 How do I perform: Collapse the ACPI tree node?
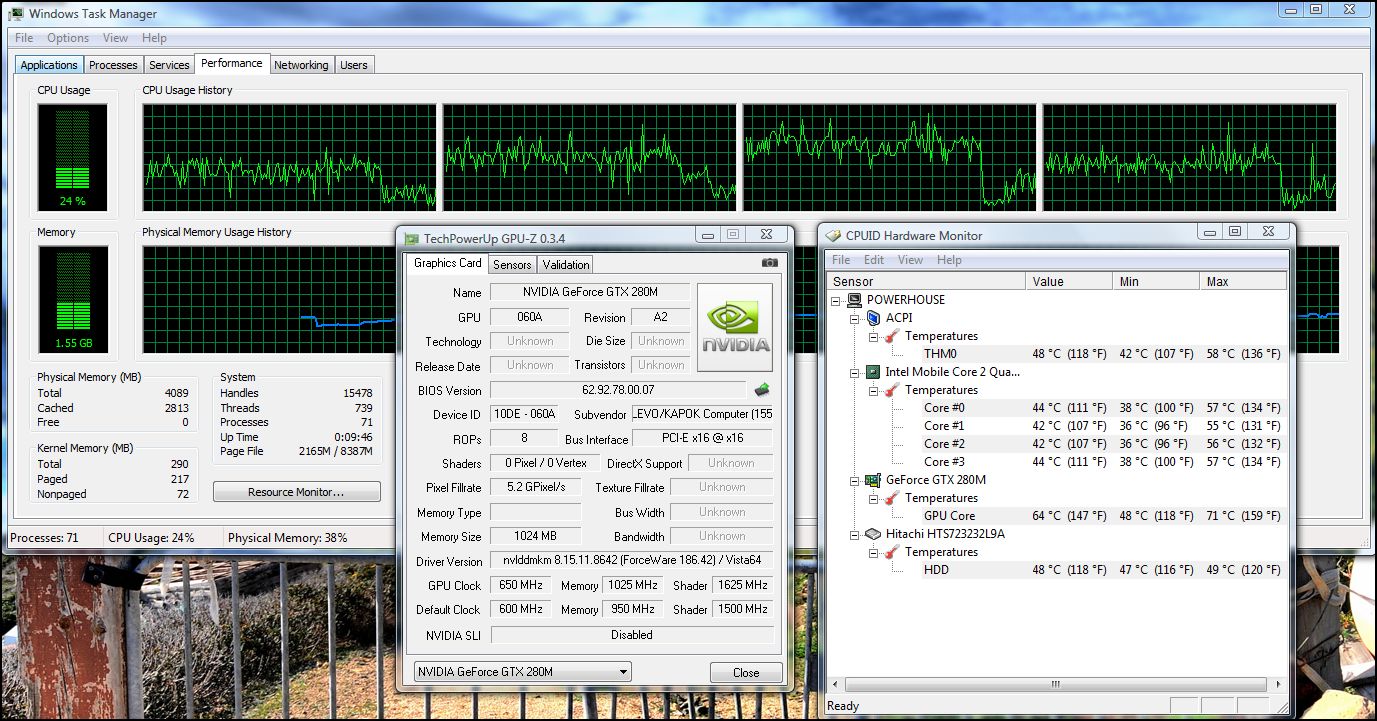tap(855, 318)
